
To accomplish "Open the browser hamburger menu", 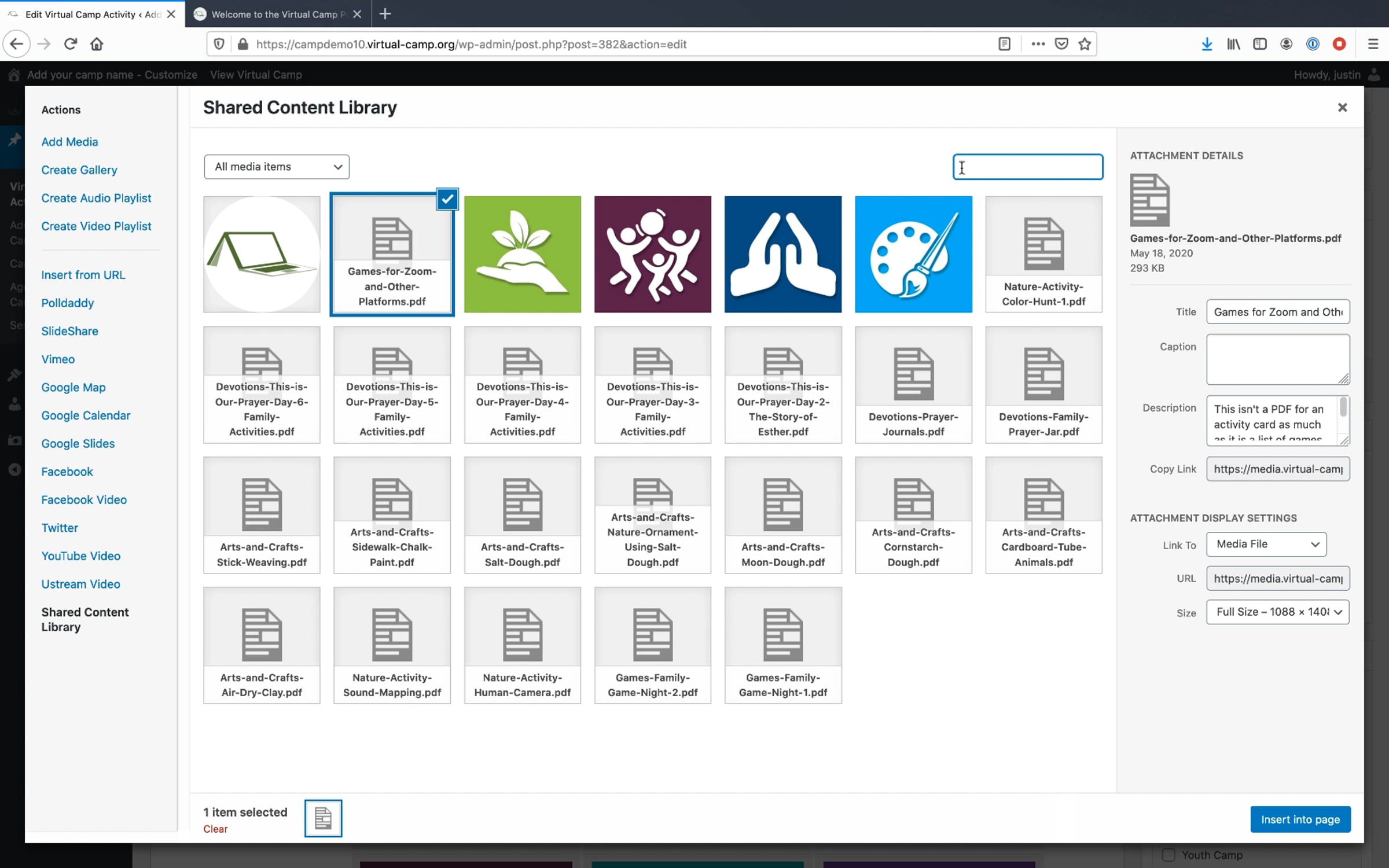I will pyautogui.click(x=1373, y=44).
